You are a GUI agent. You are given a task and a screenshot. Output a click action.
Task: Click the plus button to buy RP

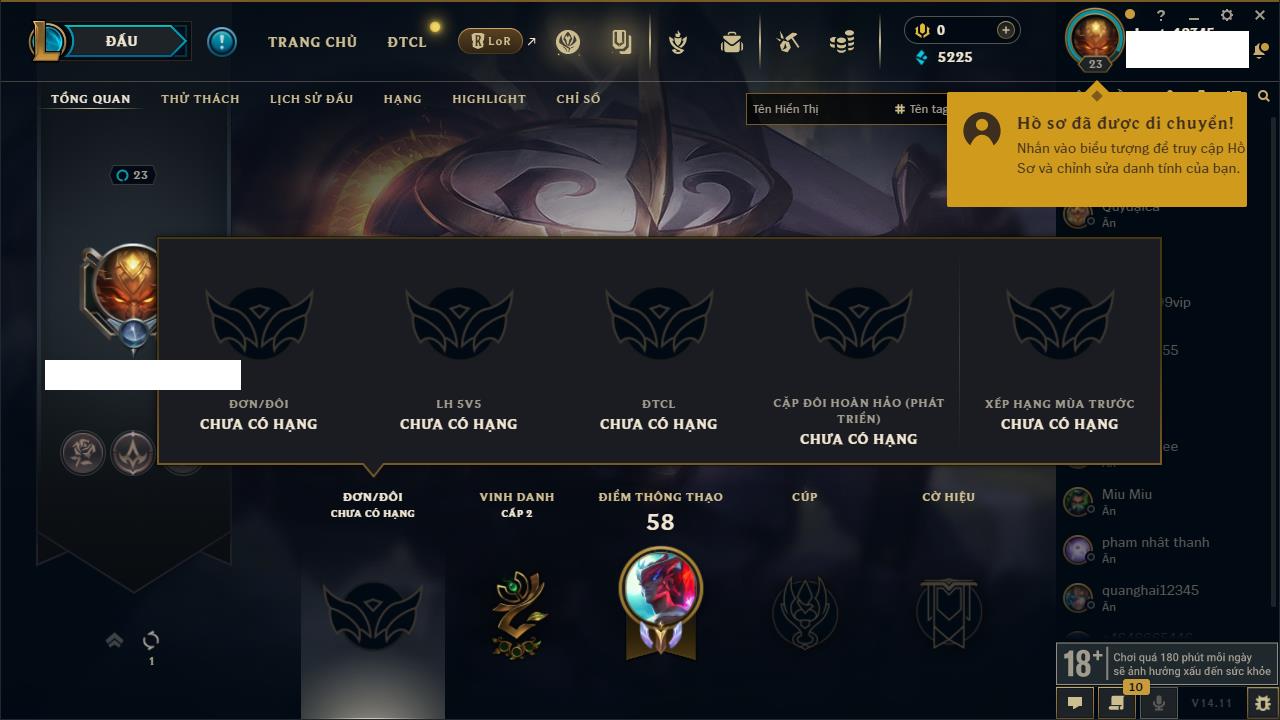(x=1005, y=30)
